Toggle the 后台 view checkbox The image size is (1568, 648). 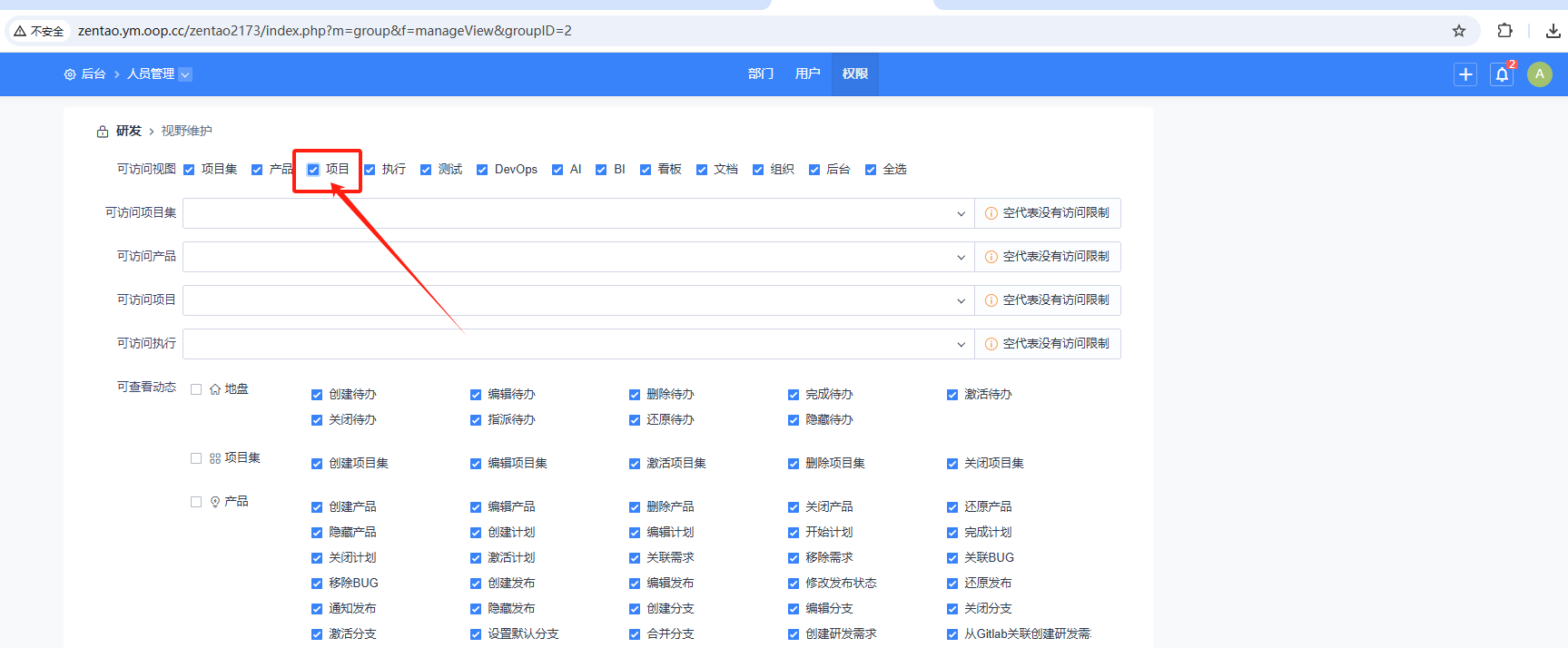[x=814, y=170]
